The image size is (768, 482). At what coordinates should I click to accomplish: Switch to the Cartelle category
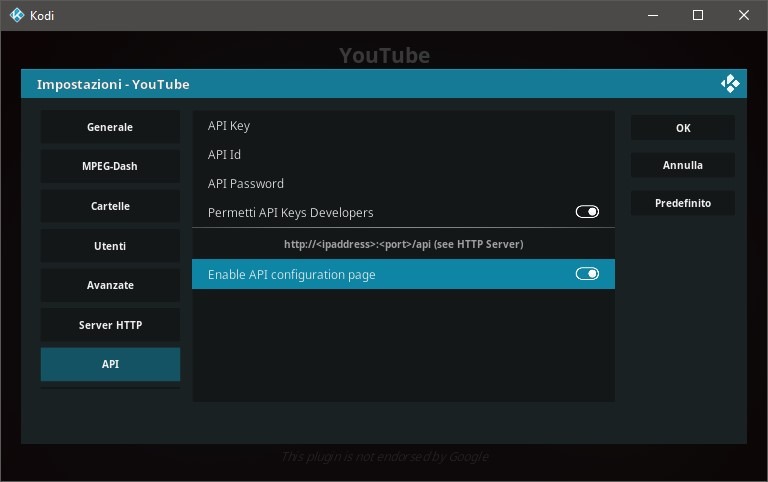pyautogui.click(x=110, y=206)
